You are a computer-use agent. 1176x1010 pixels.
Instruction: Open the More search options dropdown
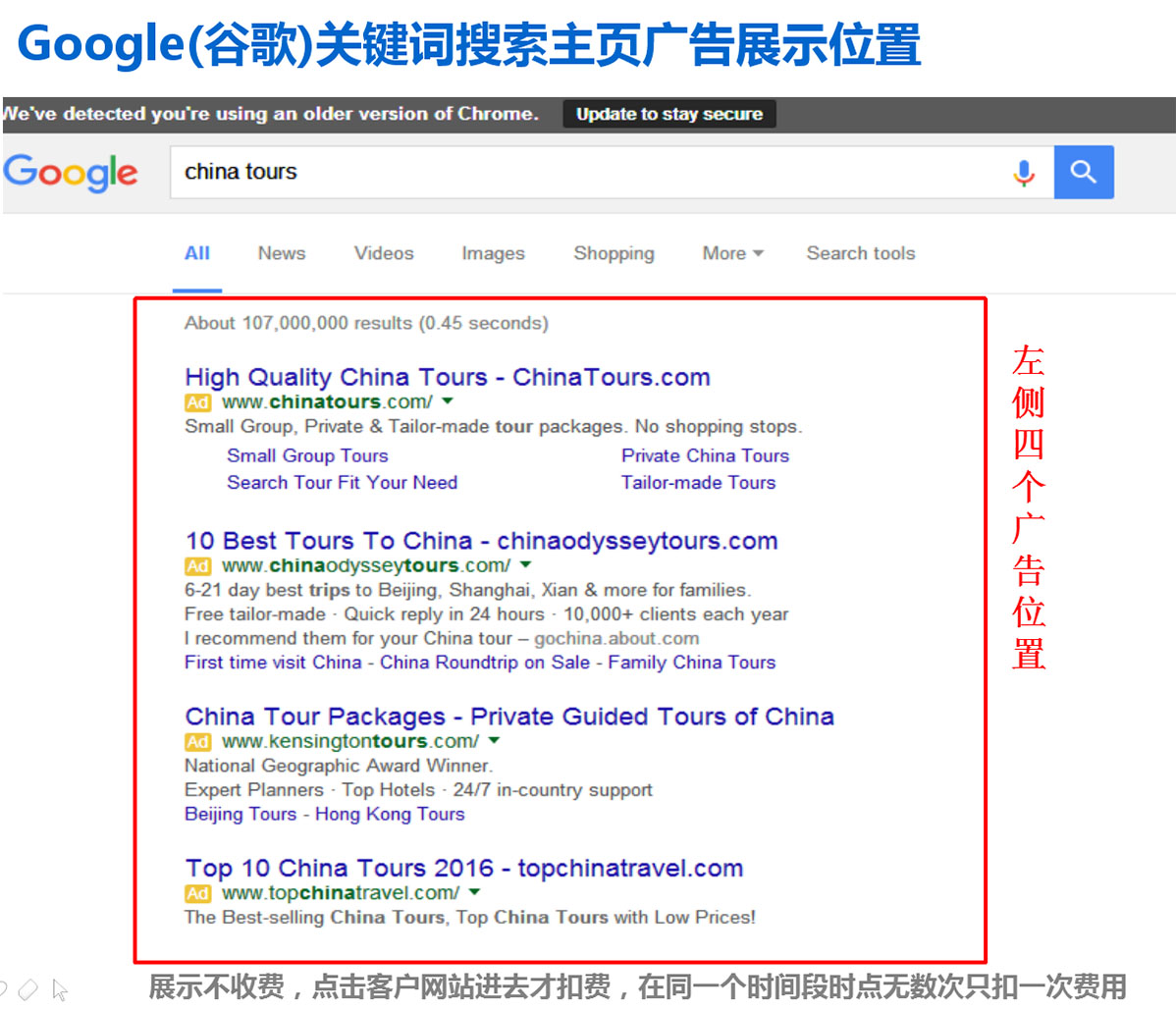point(732,253)
